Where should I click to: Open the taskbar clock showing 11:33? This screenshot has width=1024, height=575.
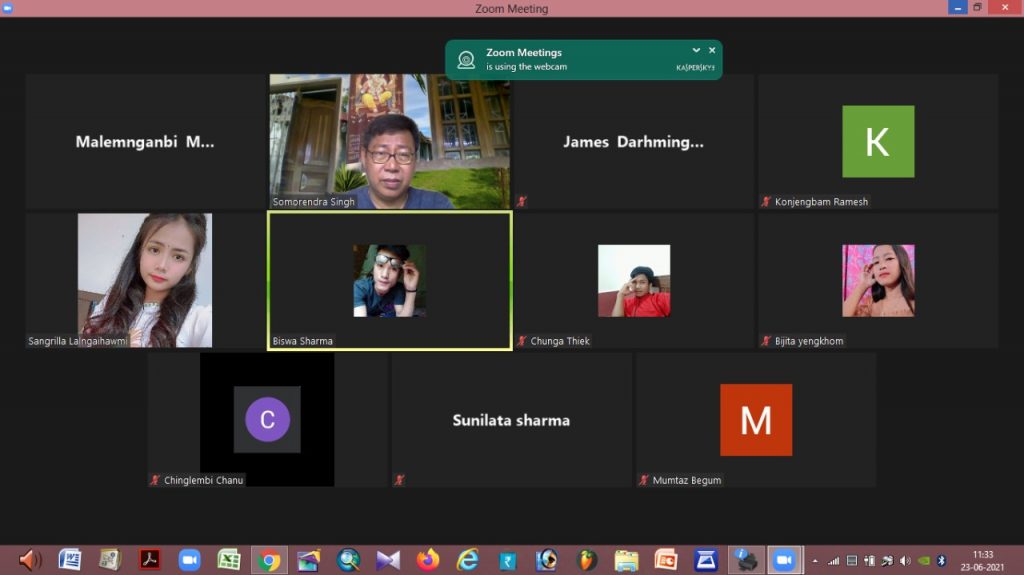(983, 560)
